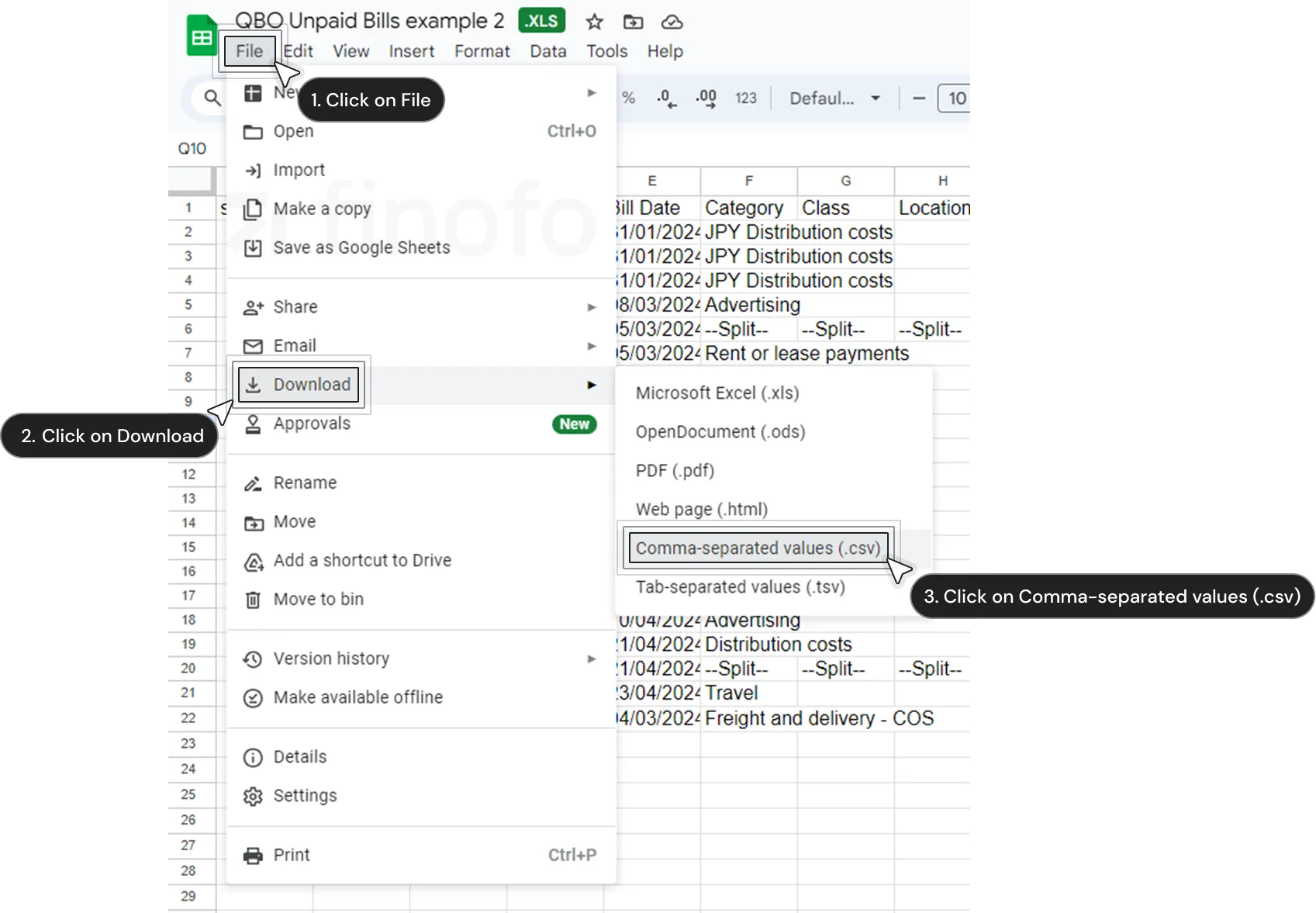Download as Tab-separated values (.tsv)
The width and height of the screenshot is (1316, 913).
pyautogui.click(x=773, y=587)
